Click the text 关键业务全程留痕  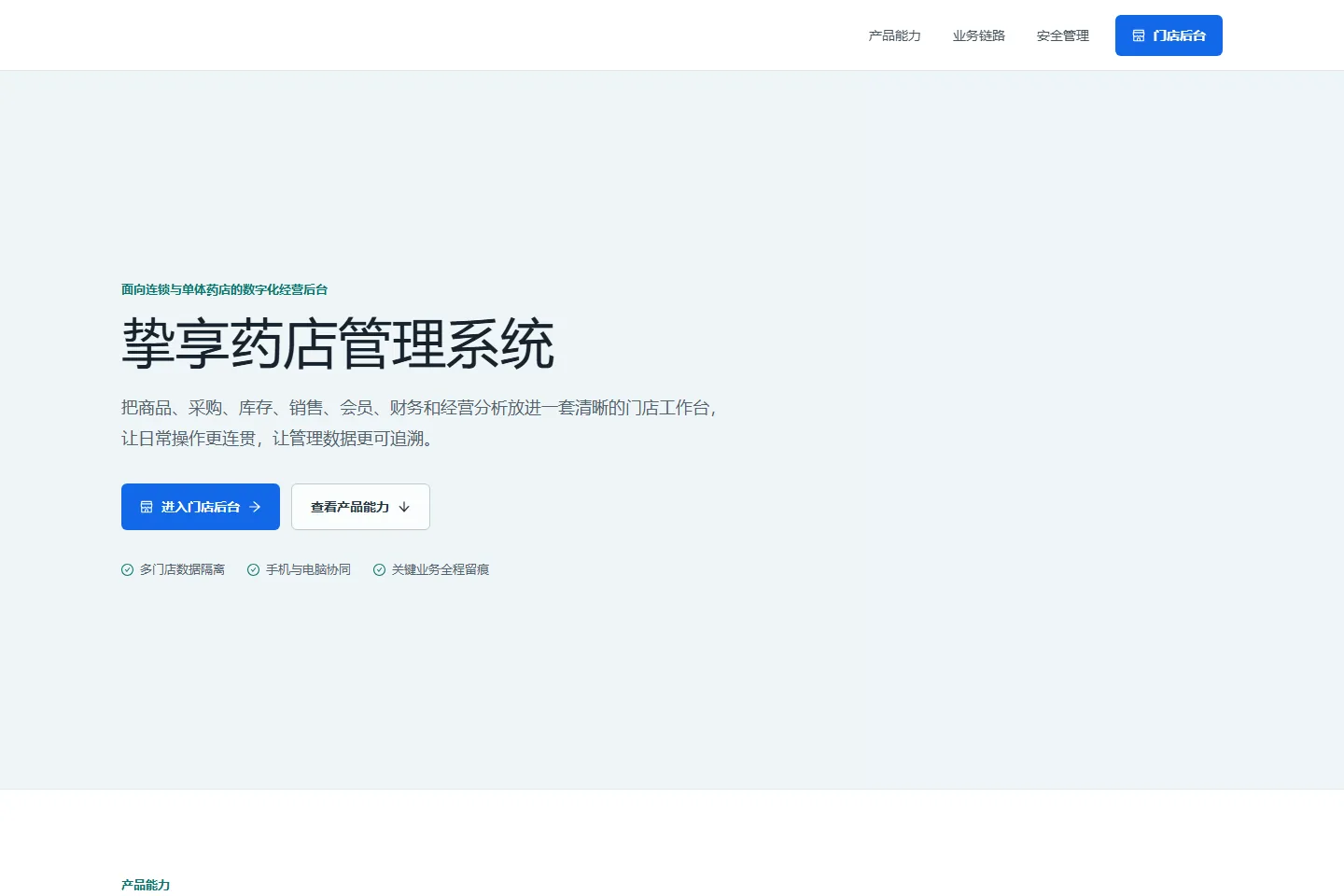pos(441,569)
